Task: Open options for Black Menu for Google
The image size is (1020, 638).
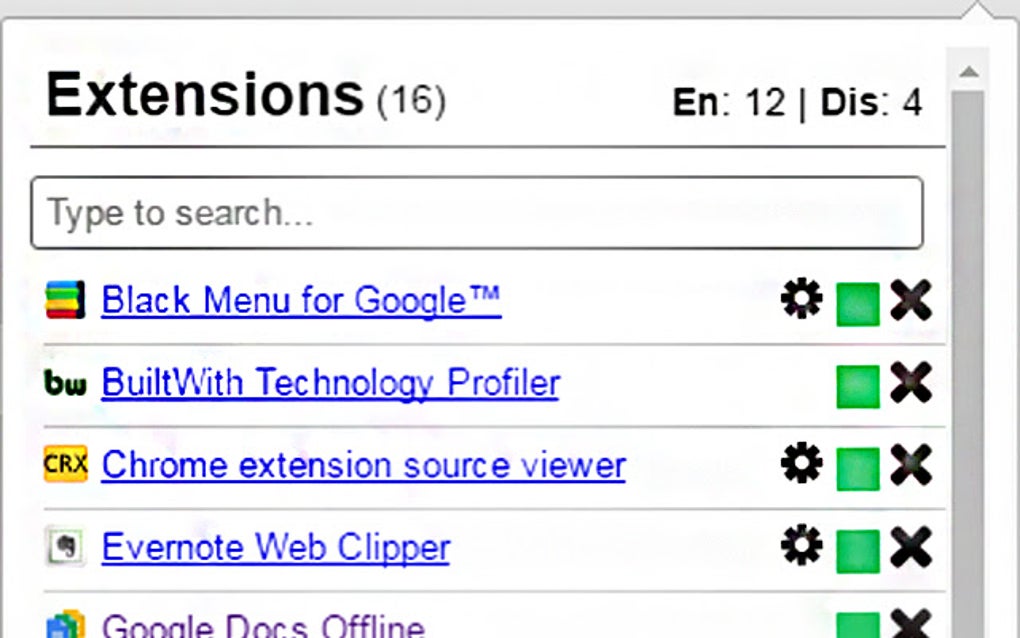Action: [801, 299]
